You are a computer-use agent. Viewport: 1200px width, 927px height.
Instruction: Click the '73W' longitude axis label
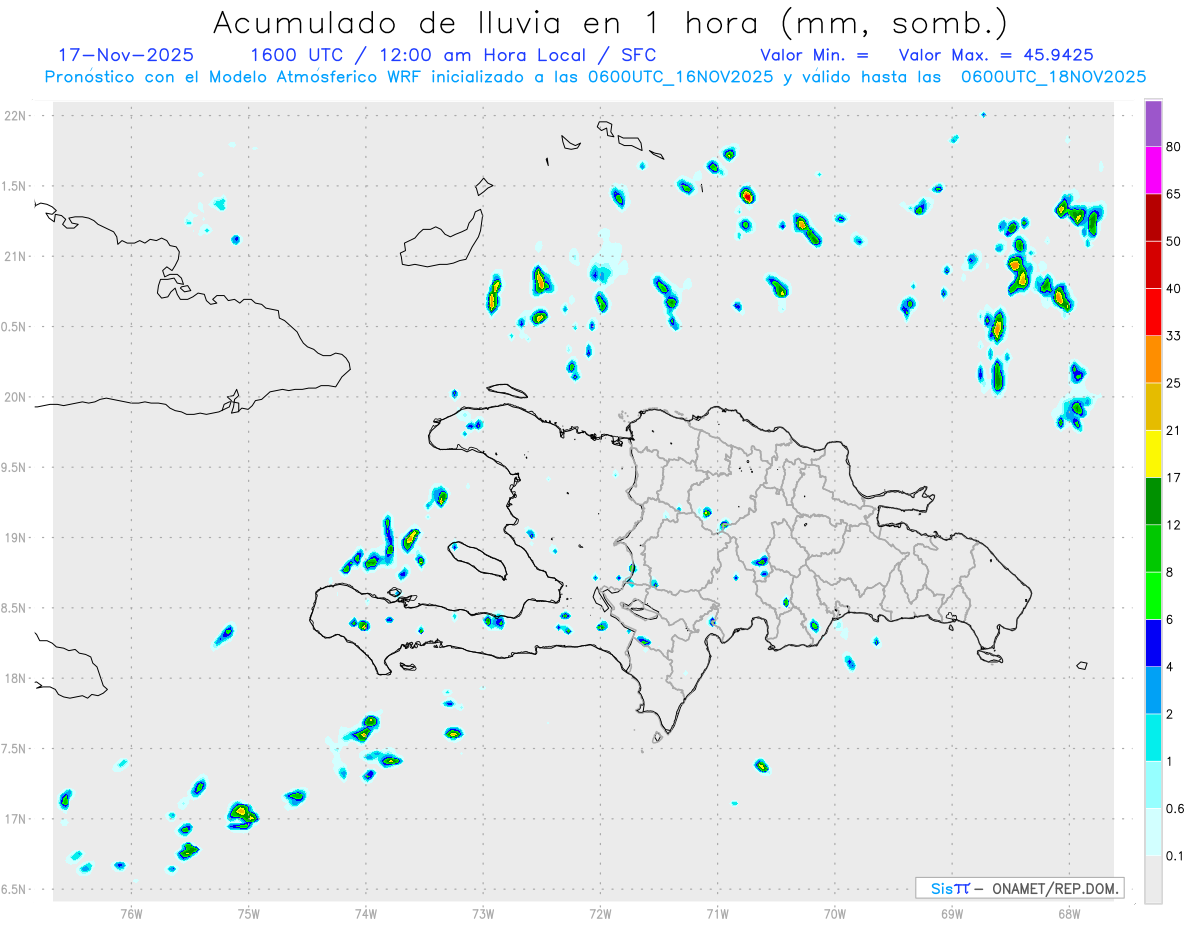pyautogui.click(x=483, y=912)
